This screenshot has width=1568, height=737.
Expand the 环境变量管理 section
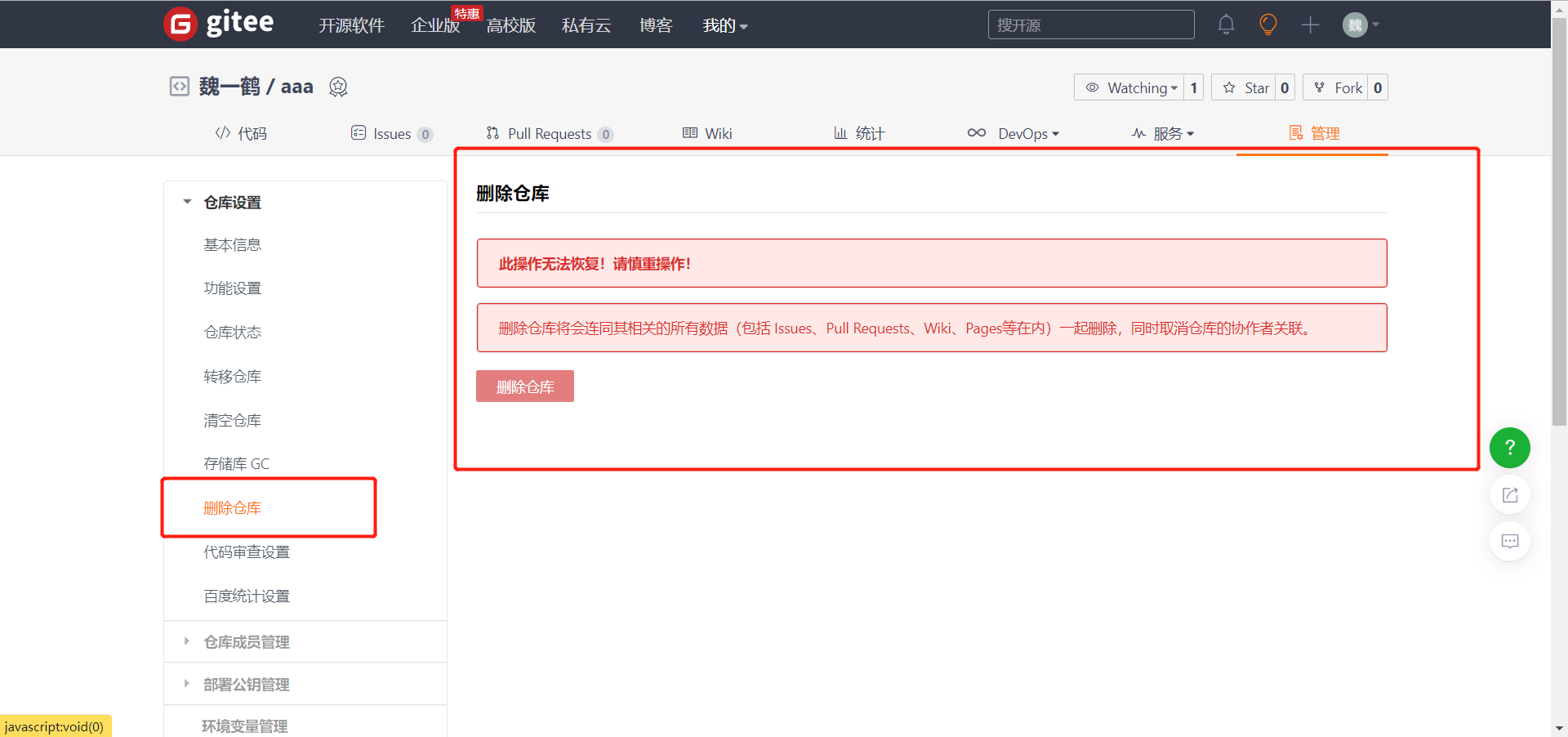(x=244, y=726)
